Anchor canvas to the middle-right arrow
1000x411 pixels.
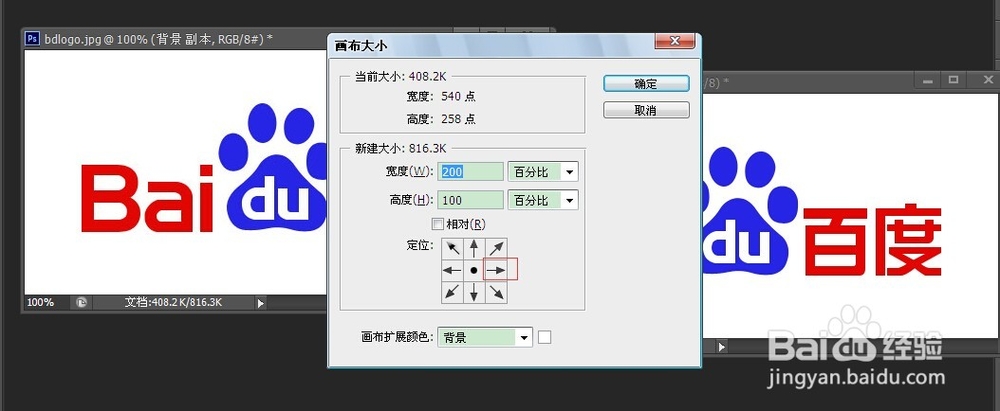(x=496, y=271)
